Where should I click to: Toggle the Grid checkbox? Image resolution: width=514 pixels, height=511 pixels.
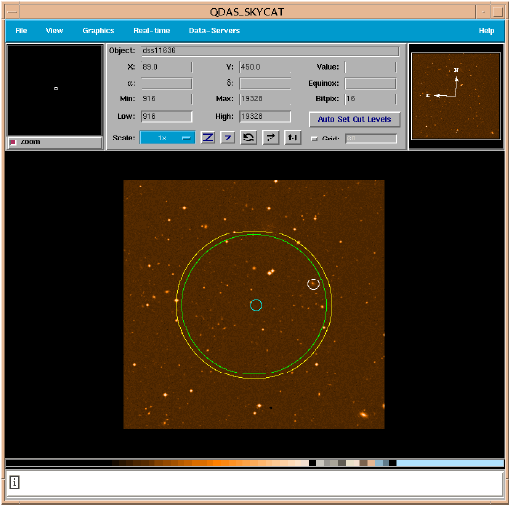(314, 138)
